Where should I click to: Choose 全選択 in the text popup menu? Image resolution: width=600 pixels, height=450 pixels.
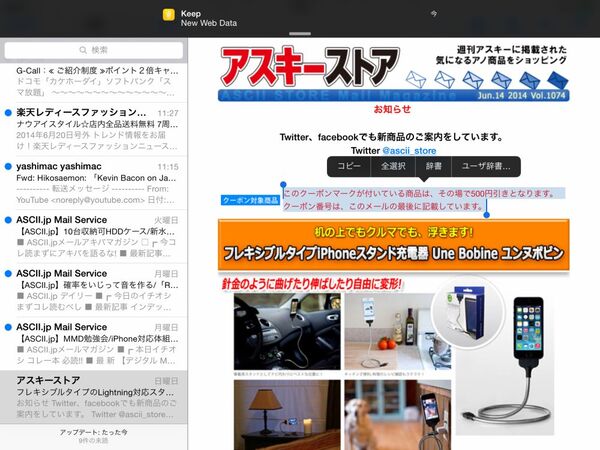(x=393, y=166)
